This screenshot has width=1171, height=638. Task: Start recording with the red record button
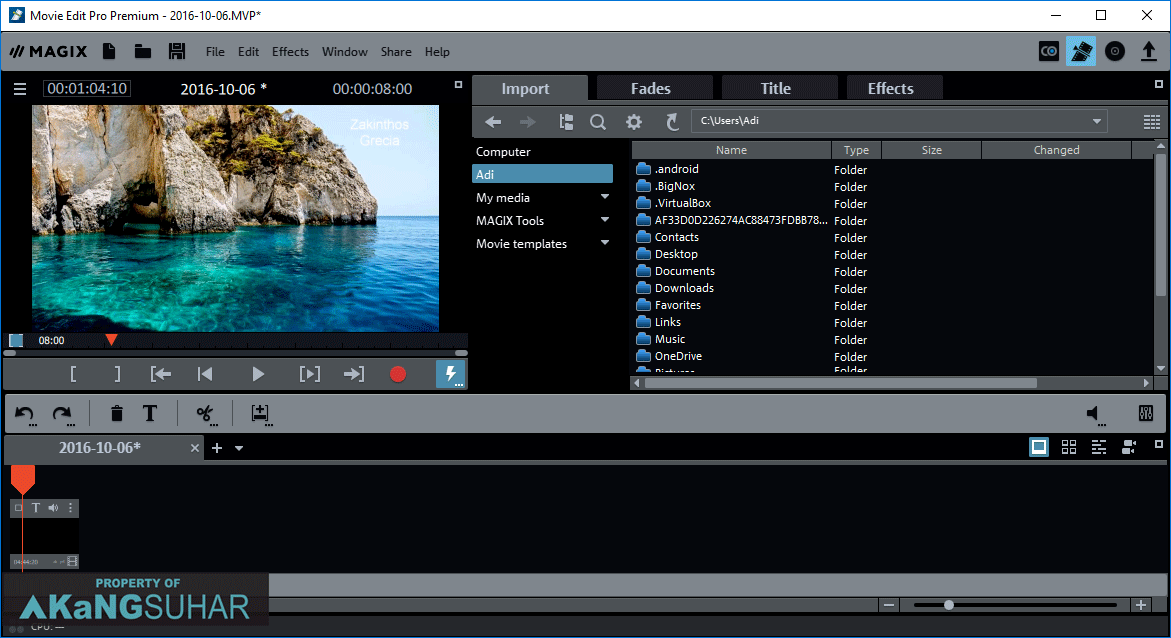(x=398, y=374)
